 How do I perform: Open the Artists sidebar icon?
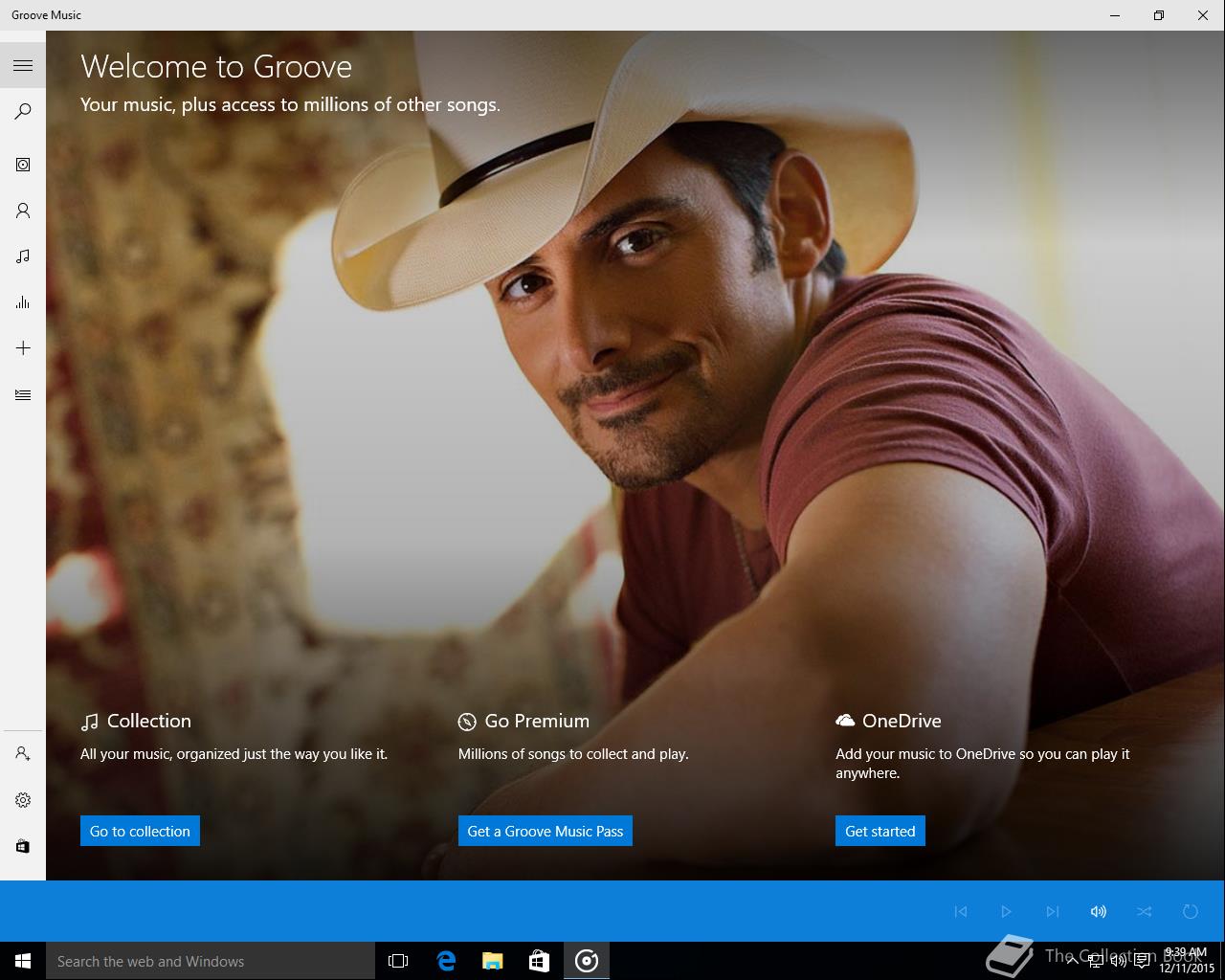(23, 211)
